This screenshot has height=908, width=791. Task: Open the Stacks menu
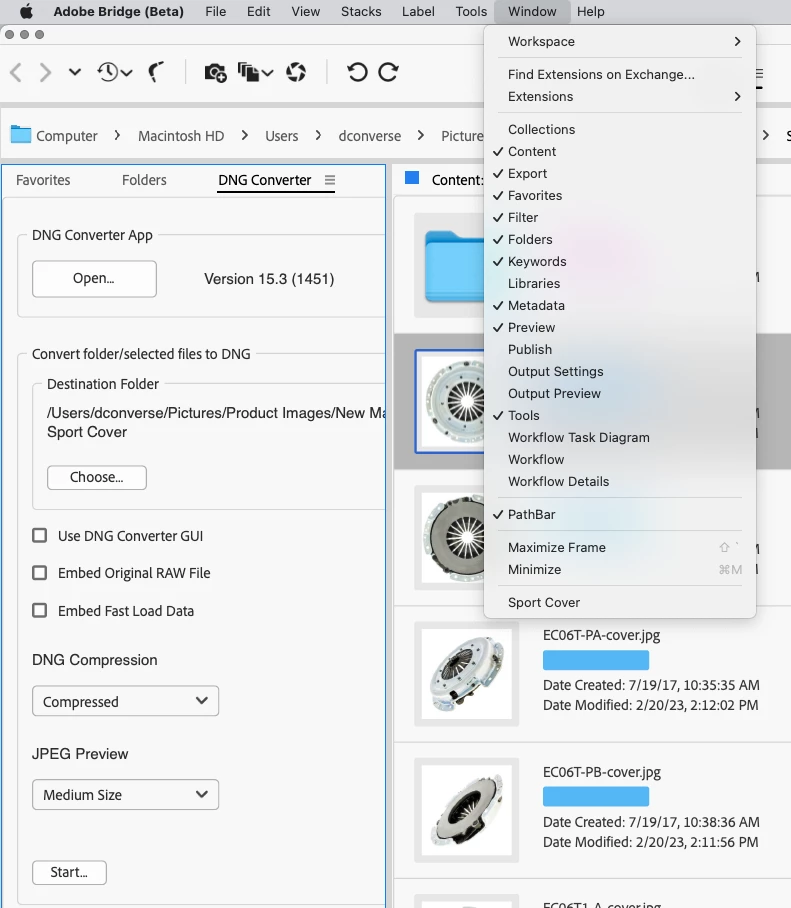(x=361, y=12)
